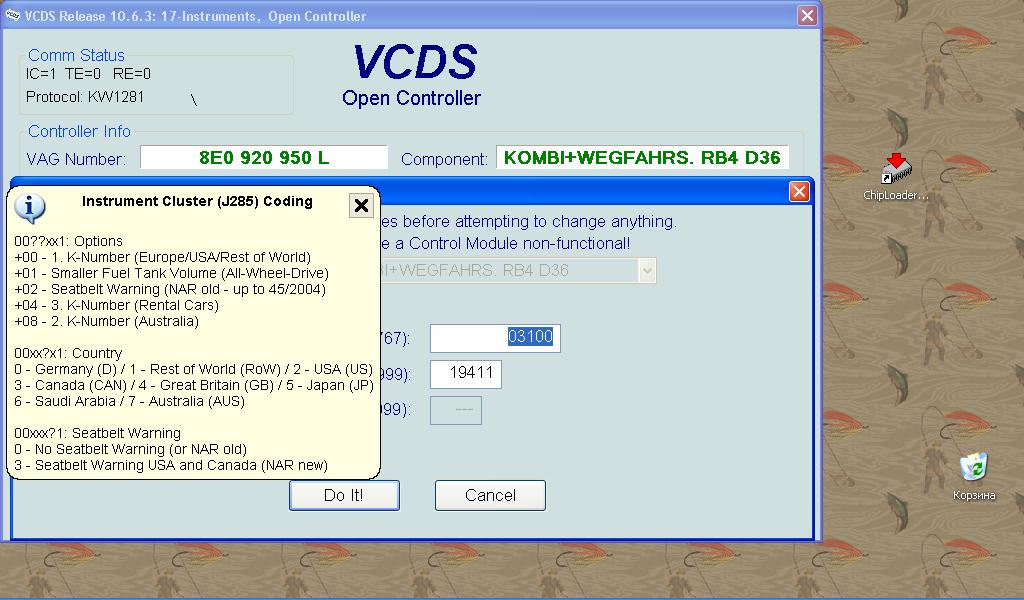Click '+00 - 1. K-Number' option line
The width and height of the screenshot is (1024, 600).
[x=163, y=257]
